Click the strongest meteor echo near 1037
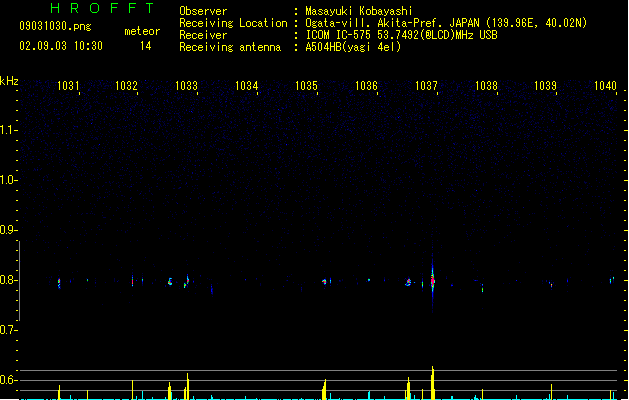 432,280
